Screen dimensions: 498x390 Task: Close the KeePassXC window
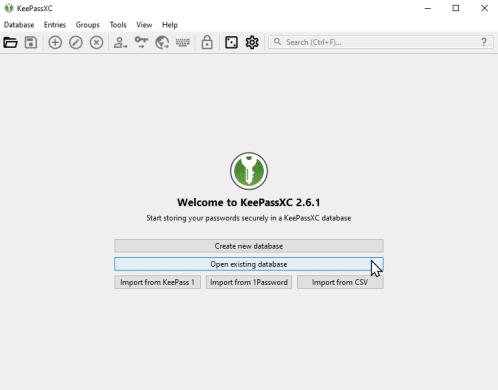pyautogui.click(x=484, y=8)
